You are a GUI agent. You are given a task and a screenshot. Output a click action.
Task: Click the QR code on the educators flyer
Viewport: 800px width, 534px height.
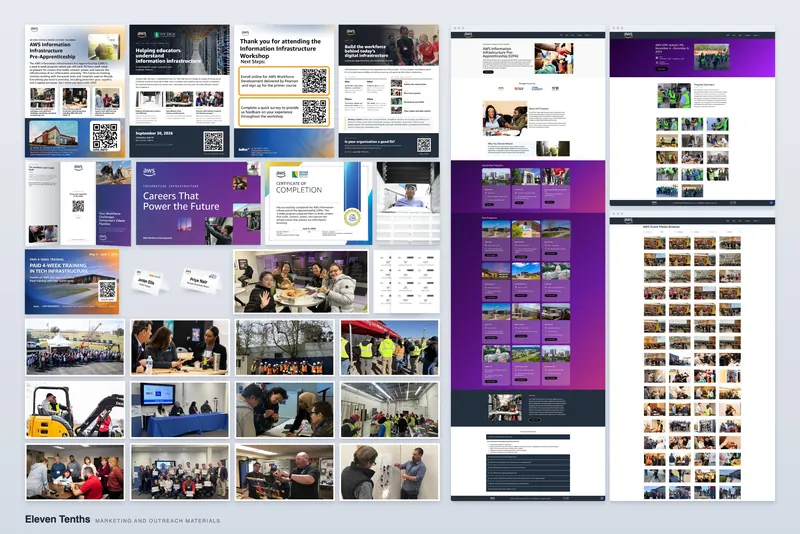coord(213,141)
